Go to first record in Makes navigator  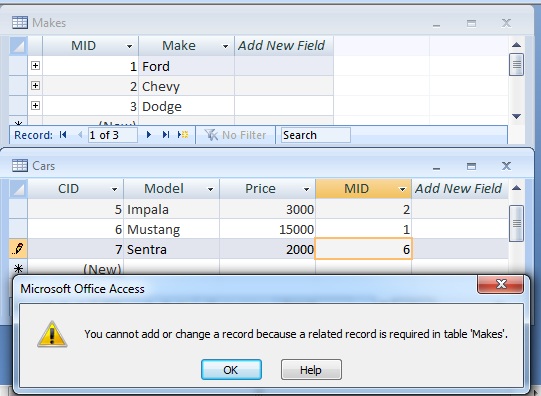[x=63, y=135]
